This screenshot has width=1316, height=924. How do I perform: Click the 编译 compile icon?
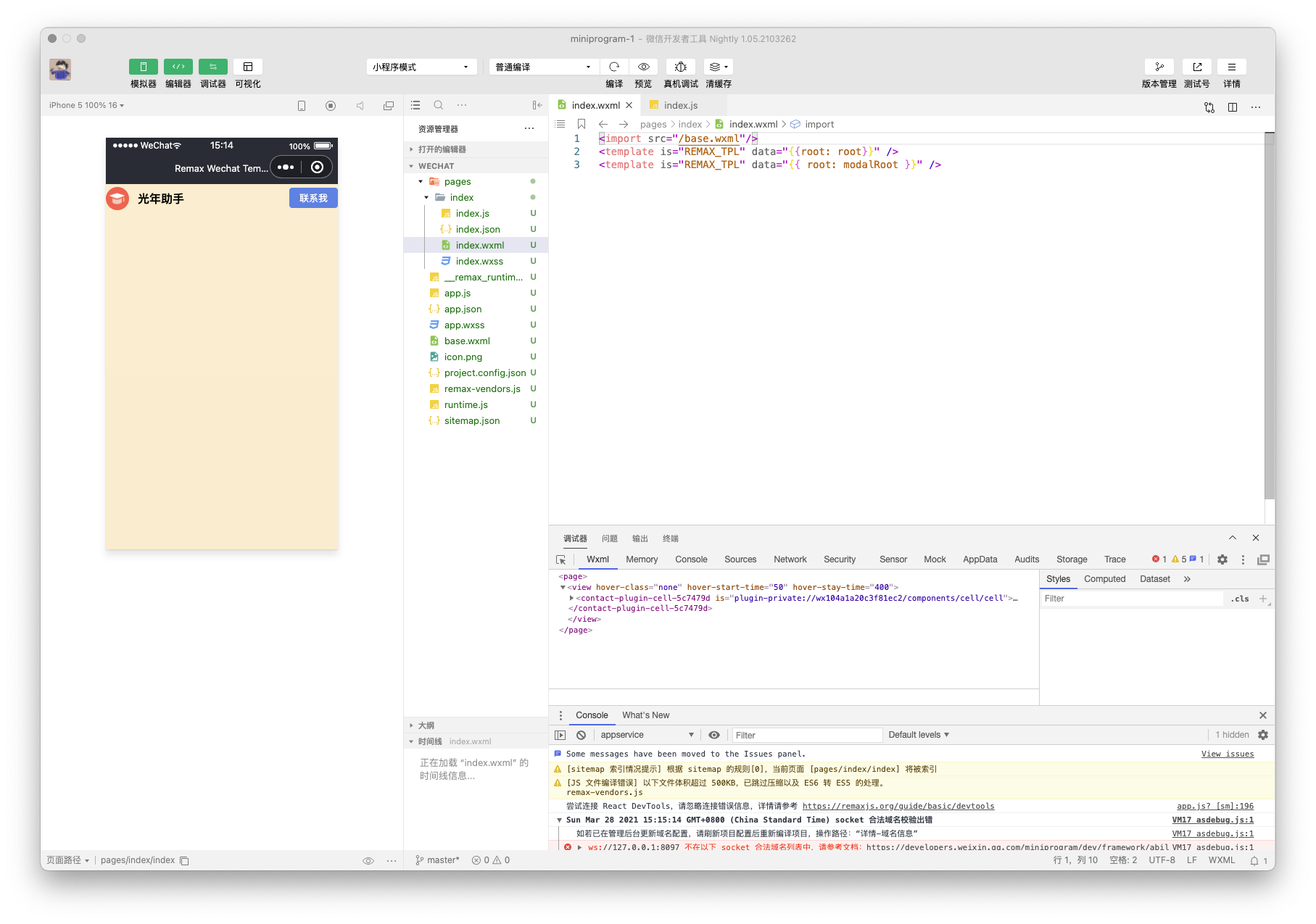coord(614,67)
